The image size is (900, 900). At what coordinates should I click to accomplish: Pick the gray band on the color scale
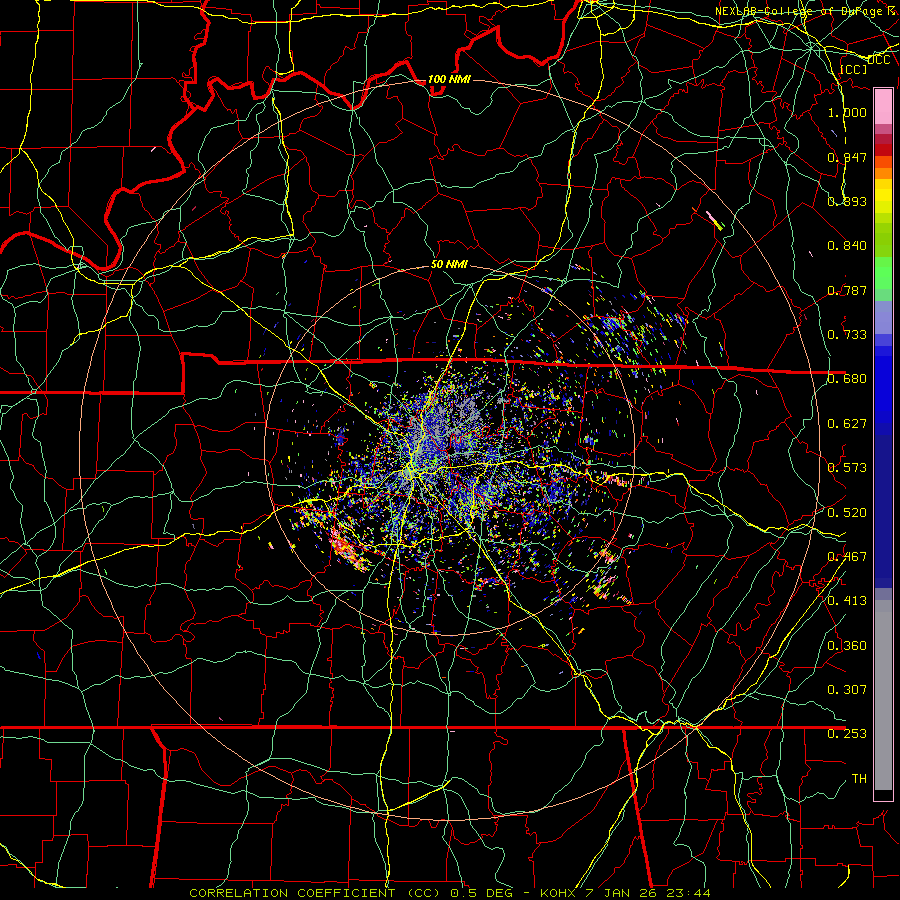(883, 695)
